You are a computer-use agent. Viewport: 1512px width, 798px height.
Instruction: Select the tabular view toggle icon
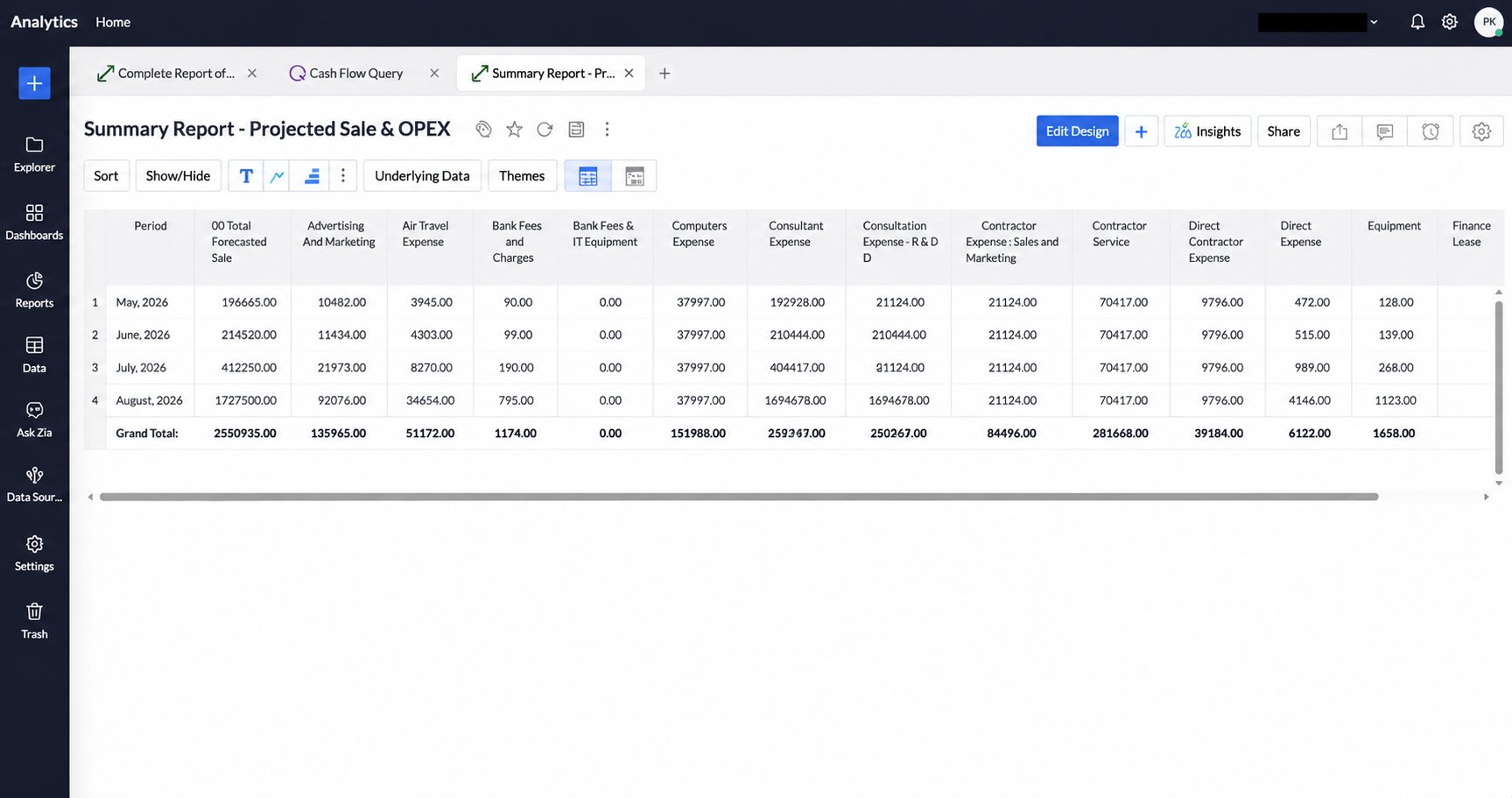(x=588, y=176)
